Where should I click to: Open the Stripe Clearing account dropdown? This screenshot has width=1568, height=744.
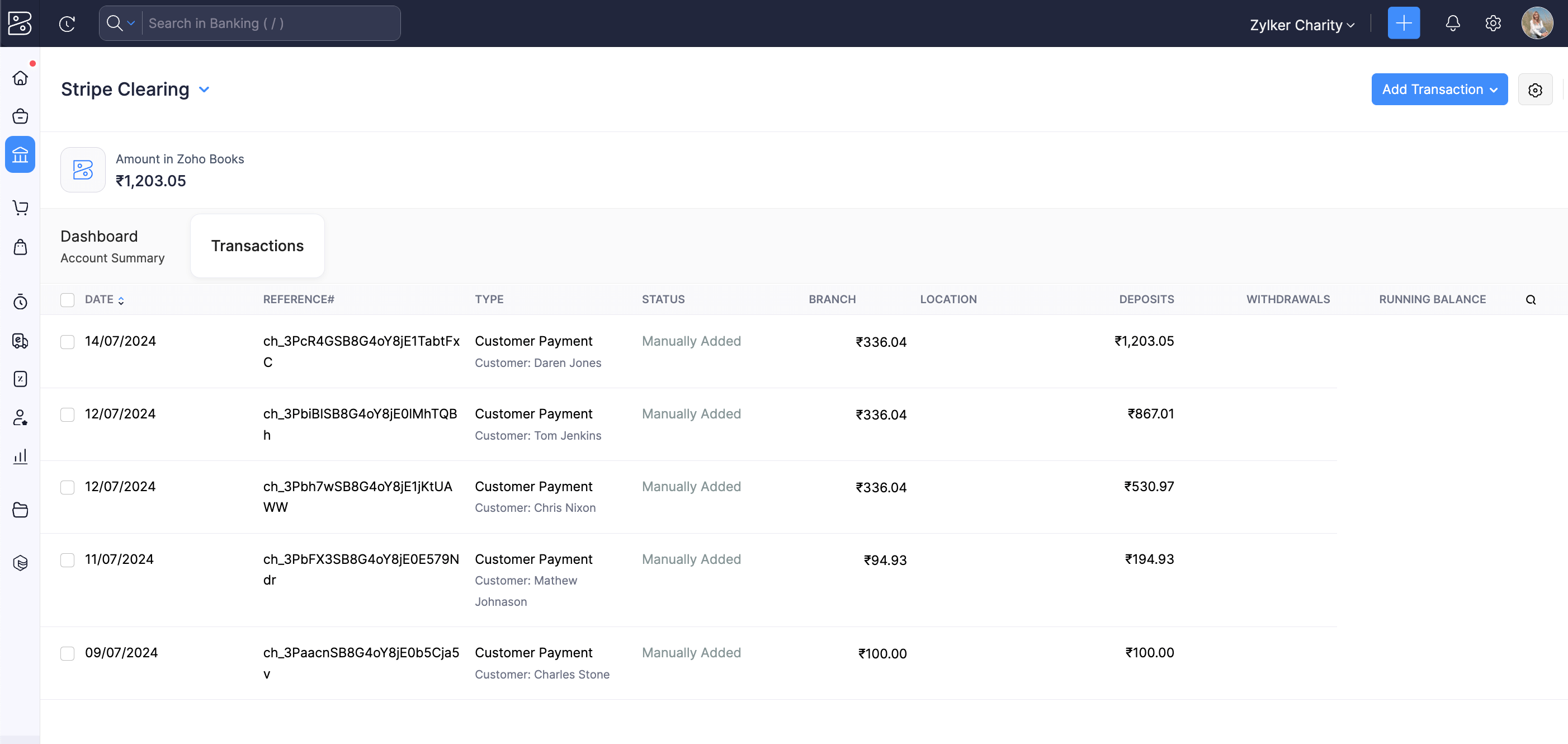(205, 89)
